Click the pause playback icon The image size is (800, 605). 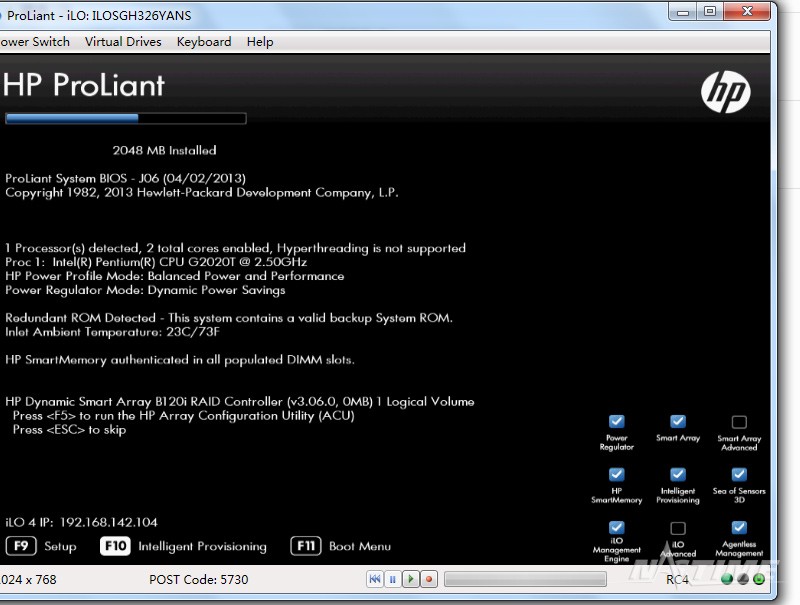[x=393, y=579]
